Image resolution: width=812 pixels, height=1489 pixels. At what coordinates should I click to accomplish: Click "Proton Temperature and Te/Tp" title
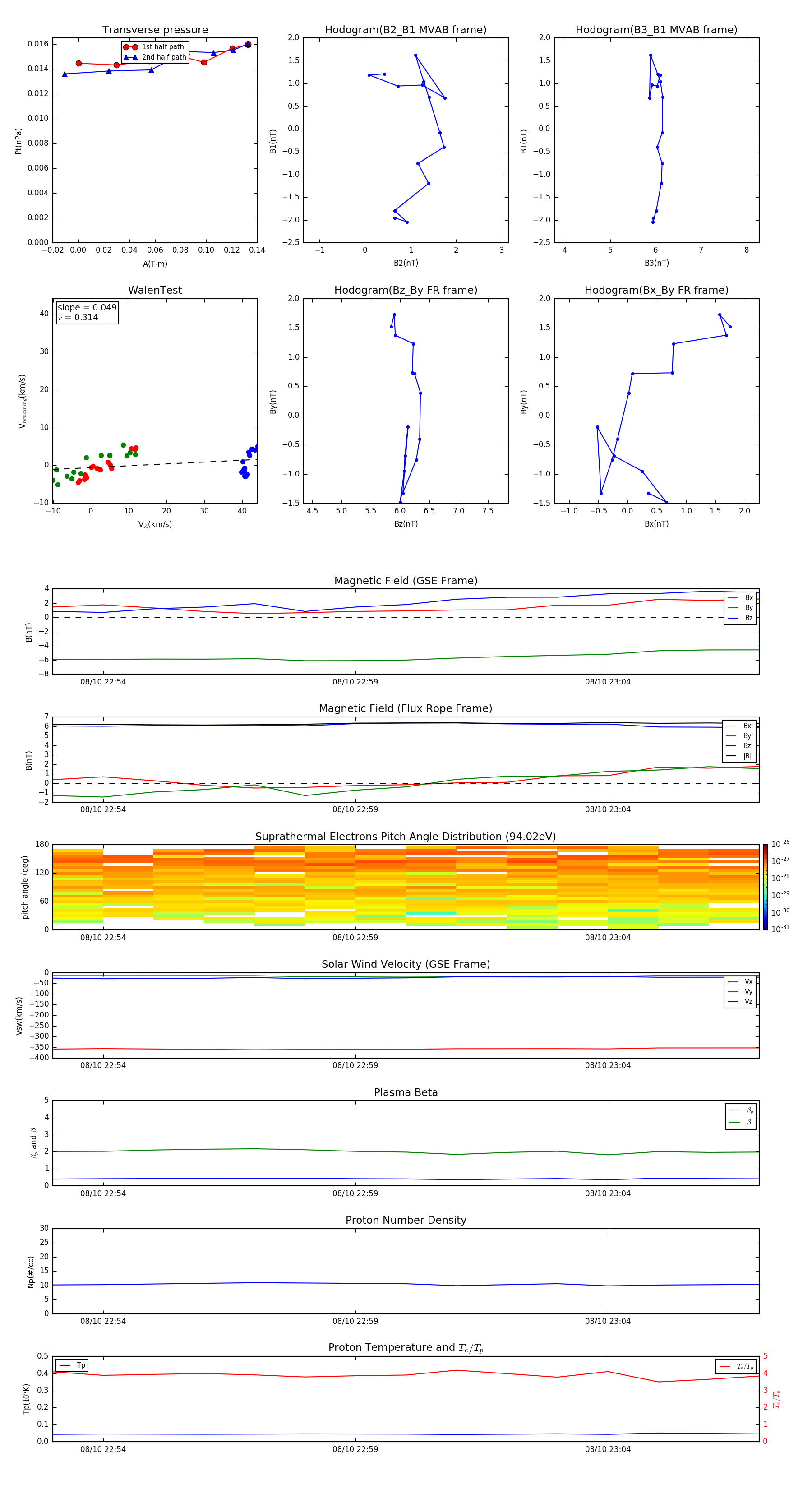tap(406, 1348)
